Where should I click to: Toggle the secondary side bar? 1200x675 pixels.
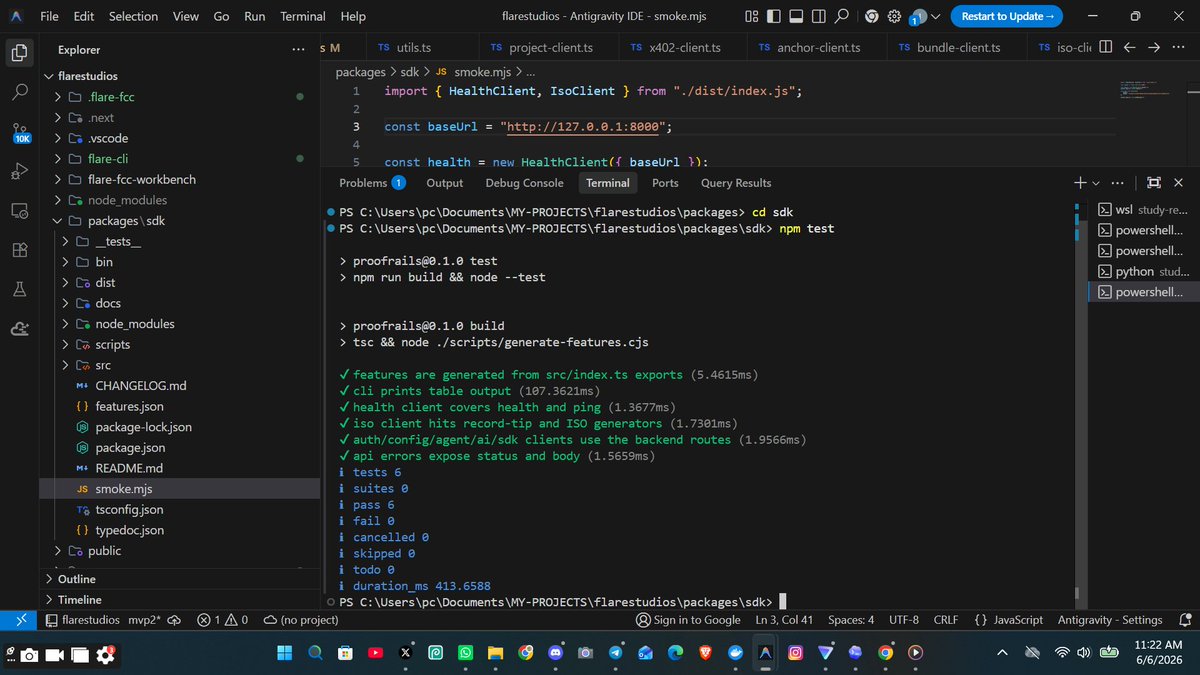(819, 16)
